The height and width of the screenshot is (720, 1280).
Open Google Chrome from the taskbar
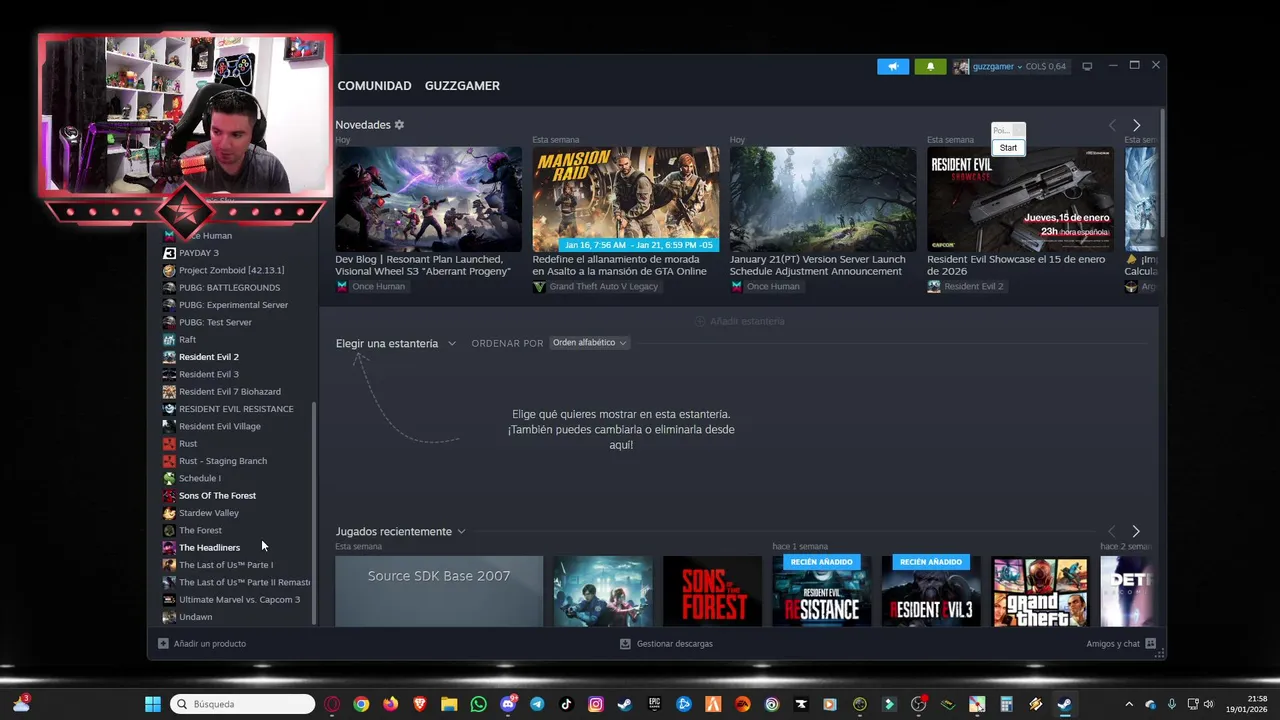[x=361, y=704]
